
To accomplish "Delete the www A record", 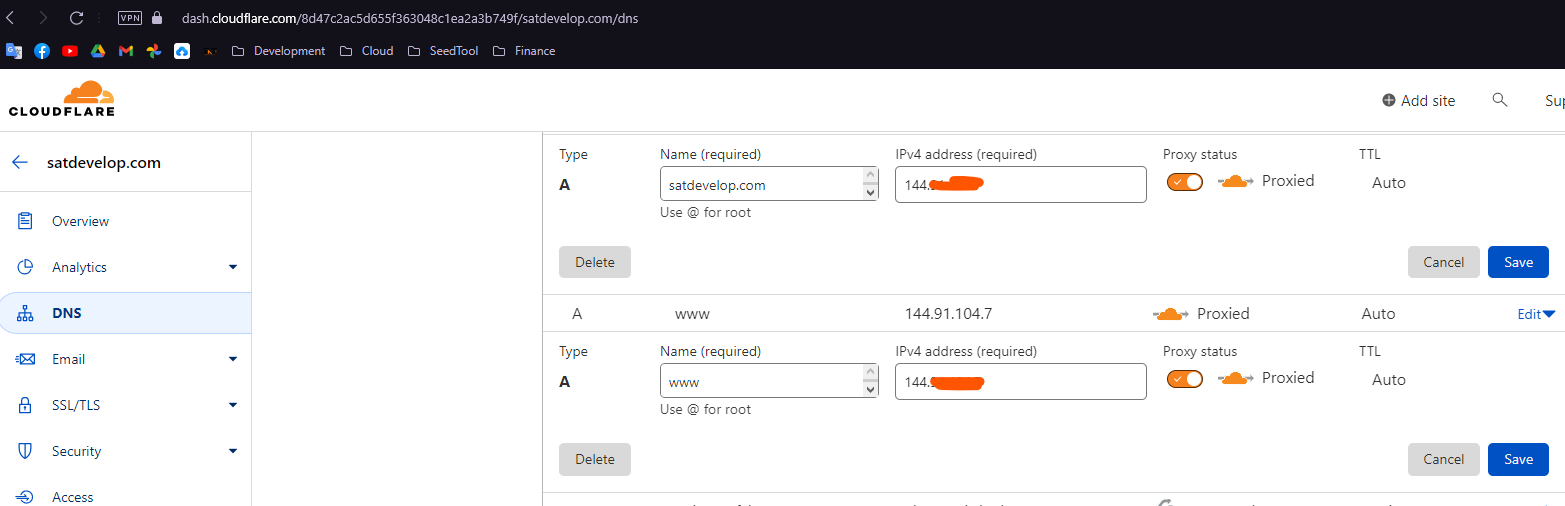I will pos(595,459).
